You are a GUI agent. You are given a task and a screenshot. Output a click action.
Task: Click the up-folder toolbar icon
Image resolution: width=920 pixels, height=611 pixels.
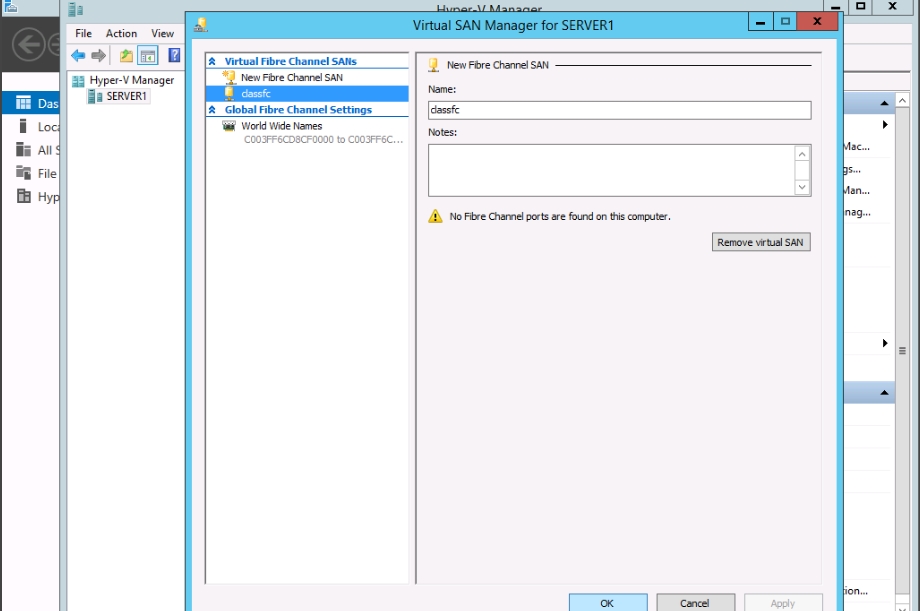coord(126,56)
